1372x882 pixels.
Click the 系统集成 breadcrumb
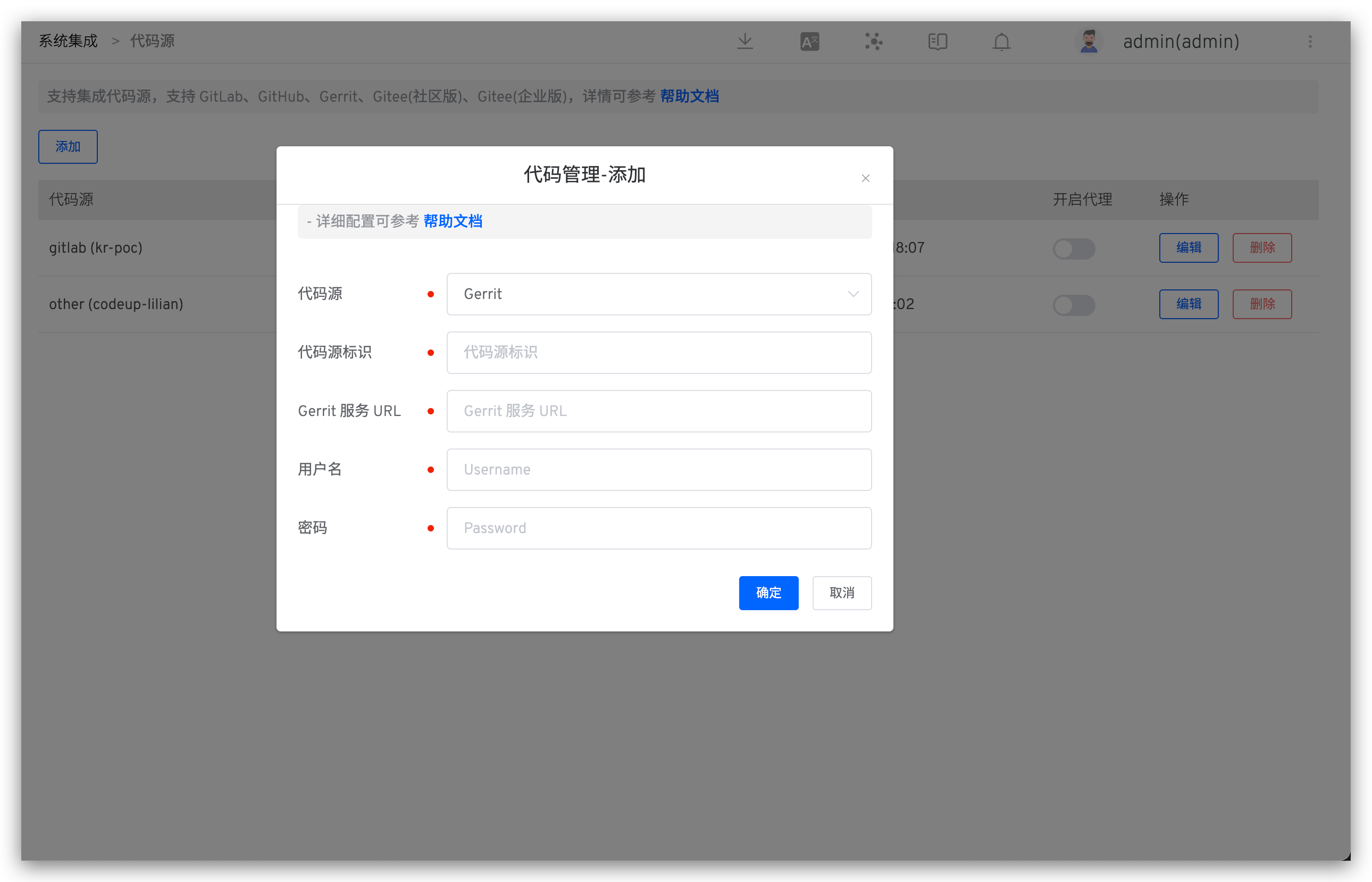[68, 41]
